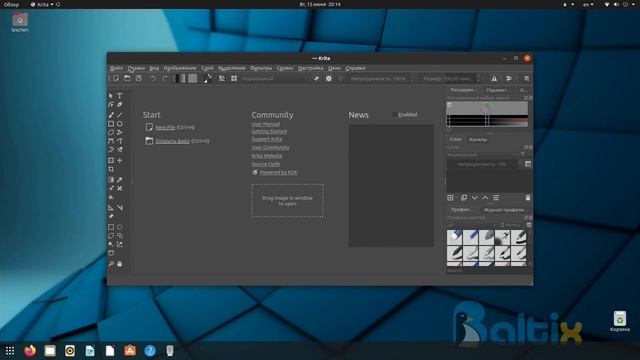Open the brush editor settings icon

point(222,78)
